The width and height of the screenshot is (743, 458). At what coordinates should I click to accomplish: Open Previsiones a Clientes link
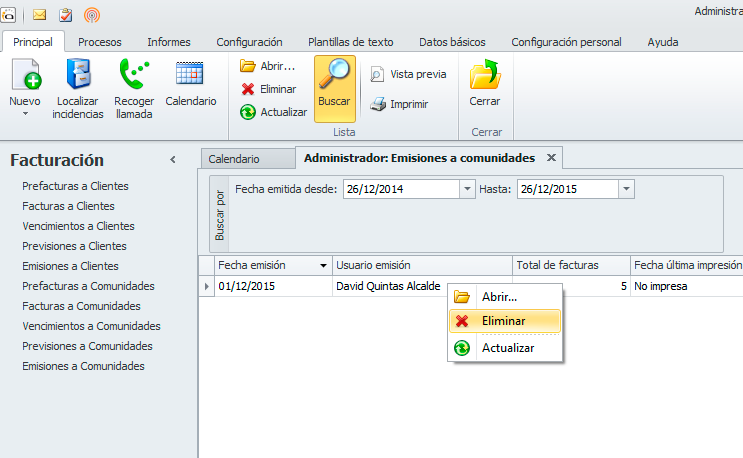point(74,246)
